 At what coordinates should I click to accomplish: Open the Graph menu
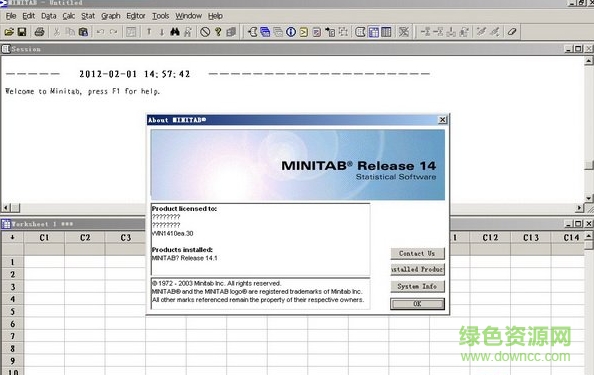111,16
